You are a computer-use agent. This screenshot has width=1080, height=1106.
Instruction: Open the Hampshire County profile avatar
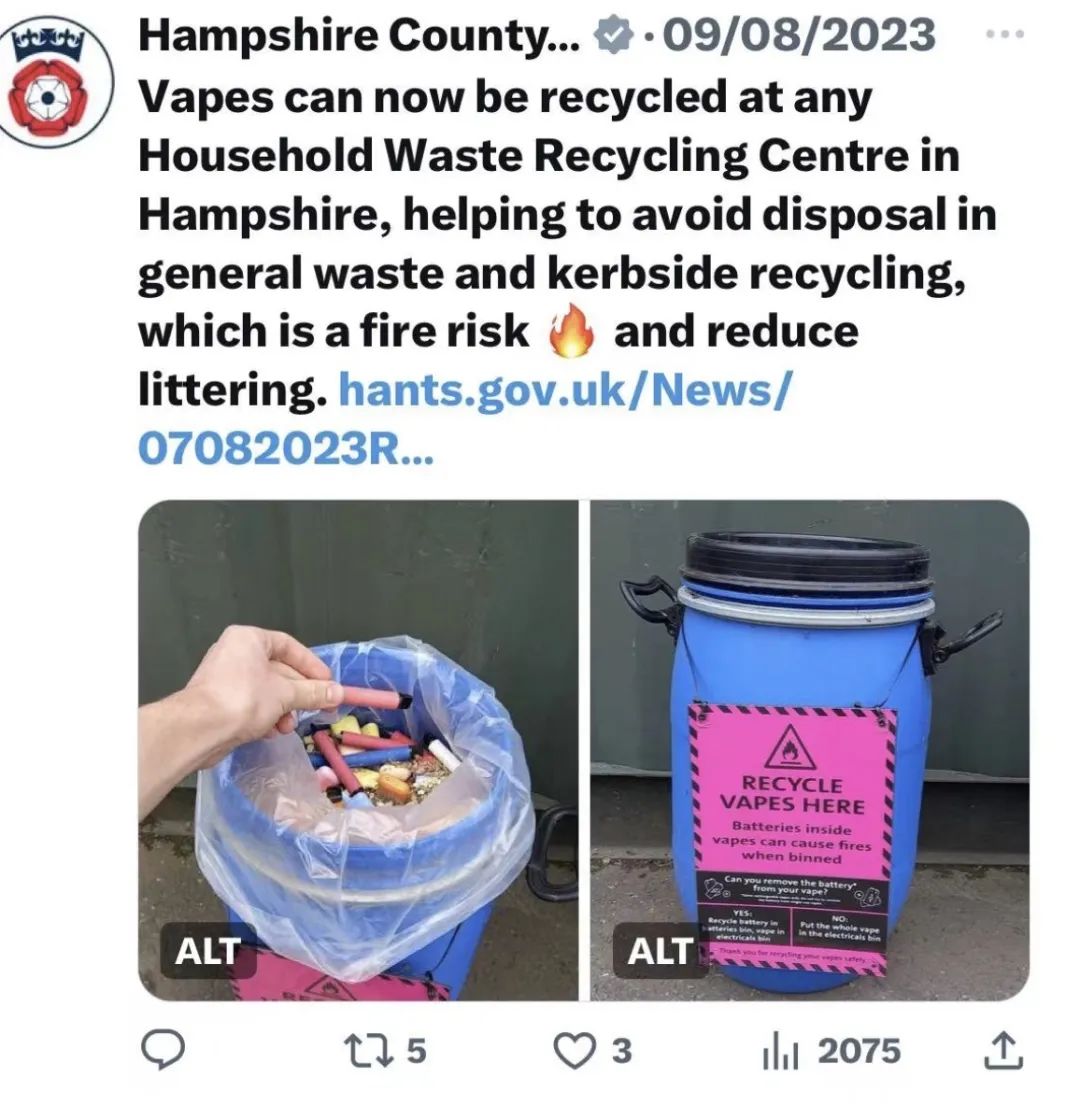[x=55, y=81]
